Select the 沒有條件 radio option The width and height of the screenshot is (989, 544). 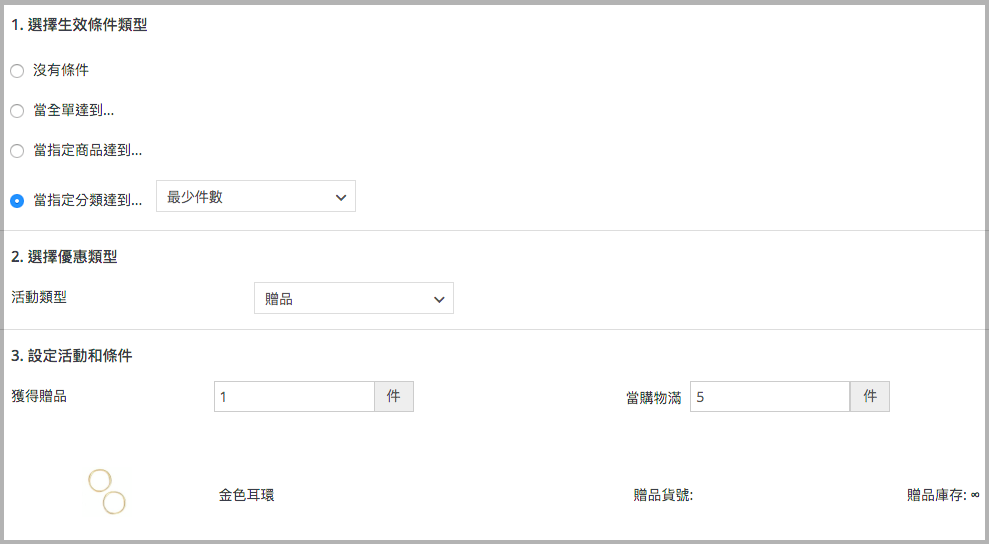coord(17,71)
